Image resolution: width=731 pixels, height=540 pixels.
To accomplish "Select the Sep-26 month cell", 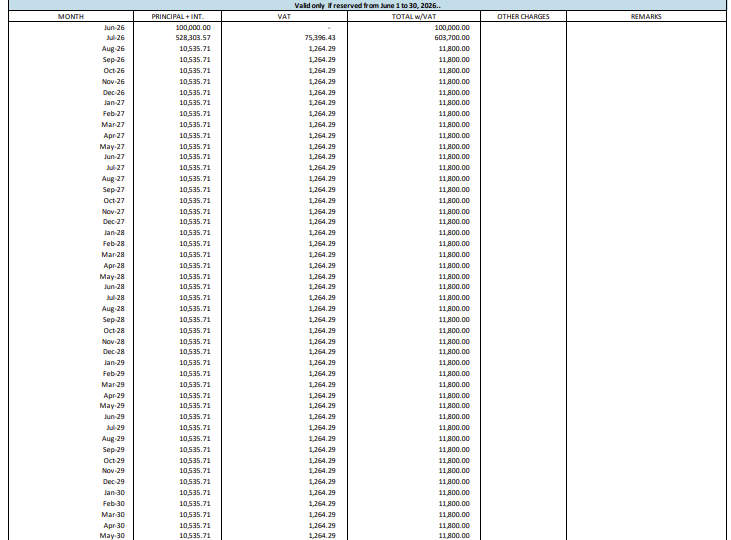I will click(114, 60).
